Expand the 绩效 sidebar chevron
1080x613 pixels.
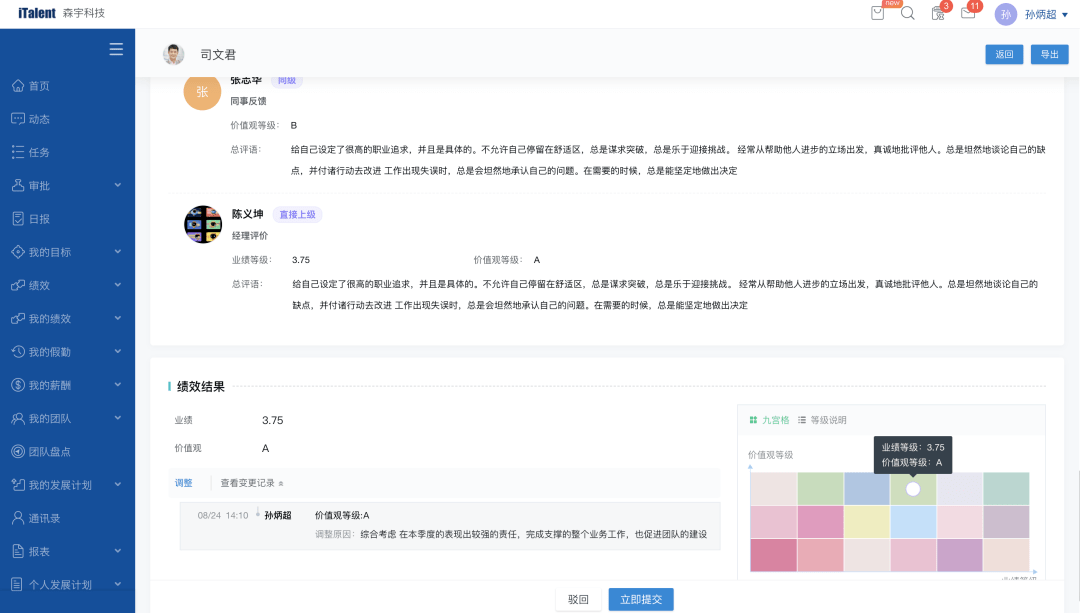pyautogui.click(x=118, y=285)
